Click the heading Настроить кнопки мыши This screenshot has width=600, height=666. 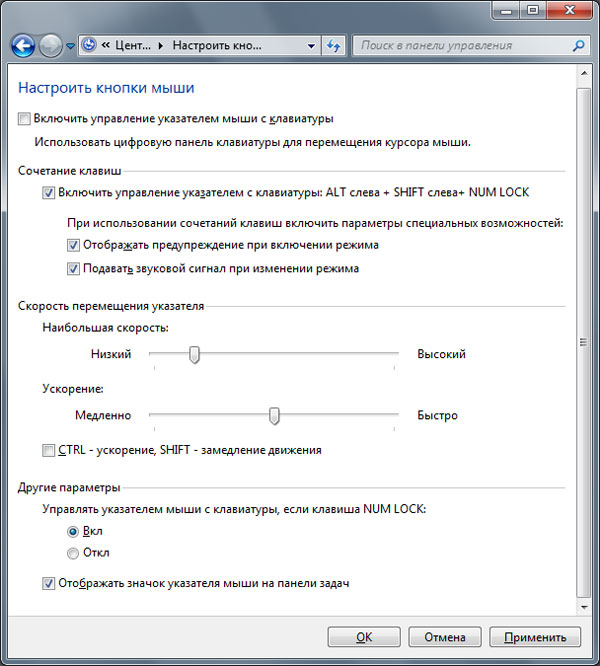pyautogui.click(x=106, y=88)
